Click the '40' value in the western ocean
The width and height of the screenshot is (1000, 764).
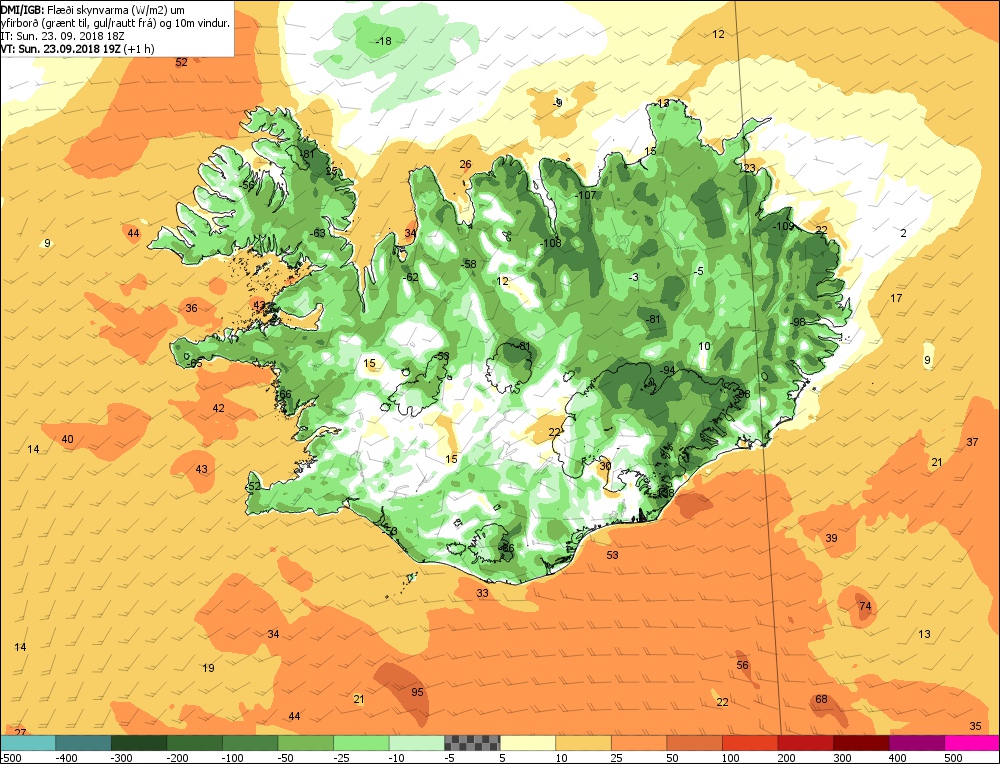click(67, 439)
